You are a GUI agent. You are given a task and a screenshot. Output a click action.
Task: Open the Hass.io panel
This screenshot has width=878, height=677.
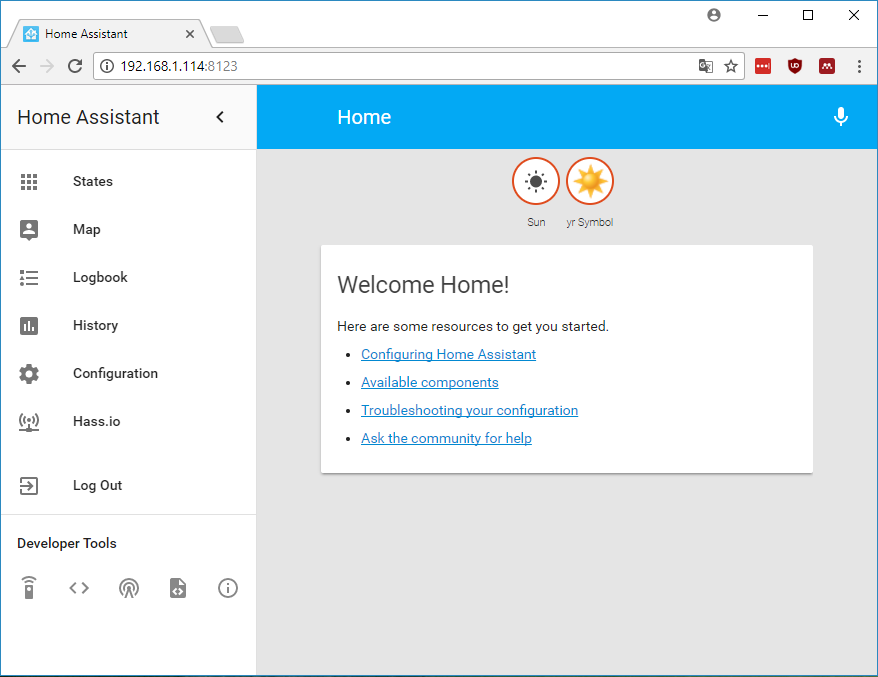click(x=96, y=421)
